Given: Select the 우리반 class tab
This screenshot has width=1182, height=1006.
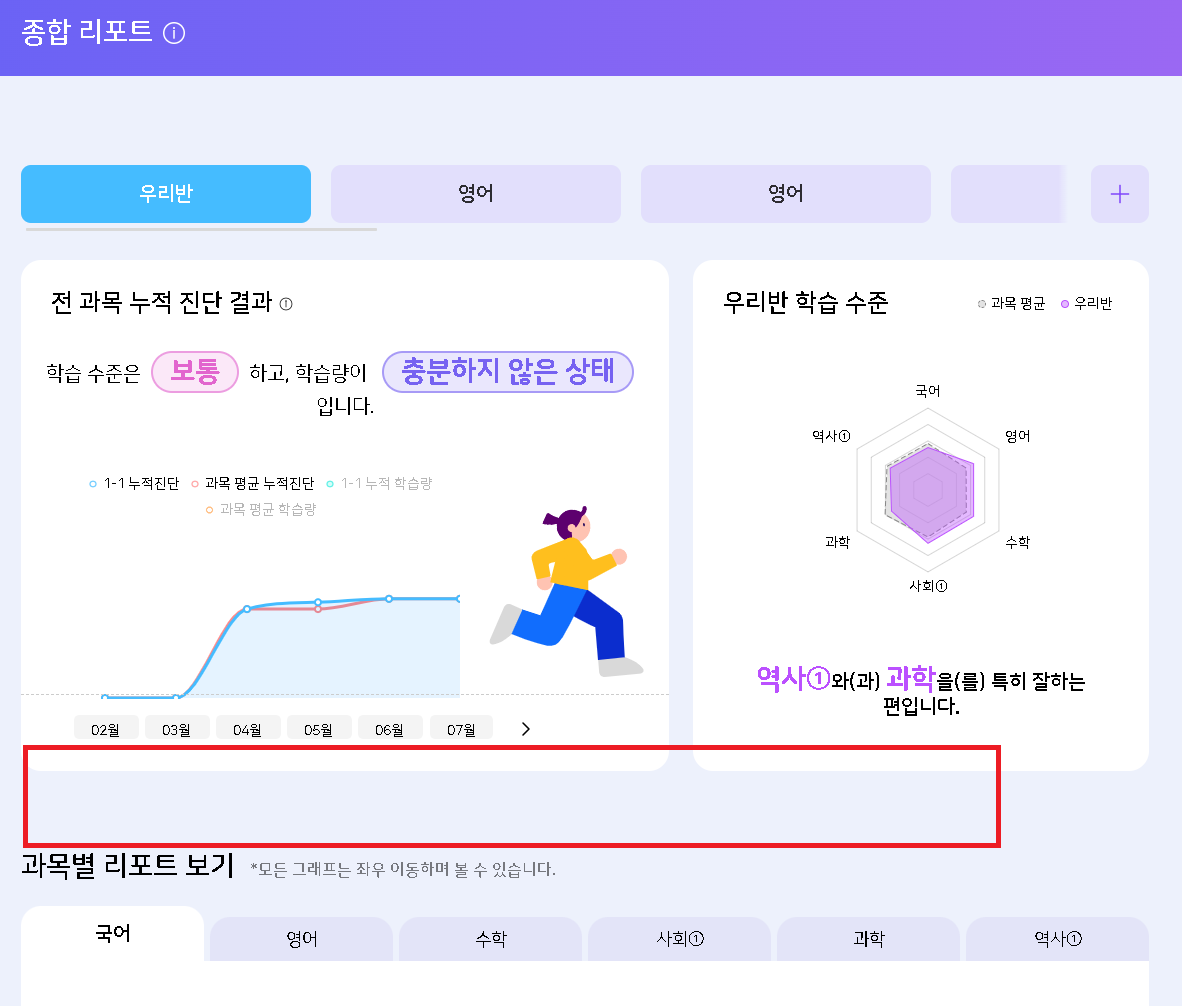Looking at the screenshot, I should pos(166,194).
